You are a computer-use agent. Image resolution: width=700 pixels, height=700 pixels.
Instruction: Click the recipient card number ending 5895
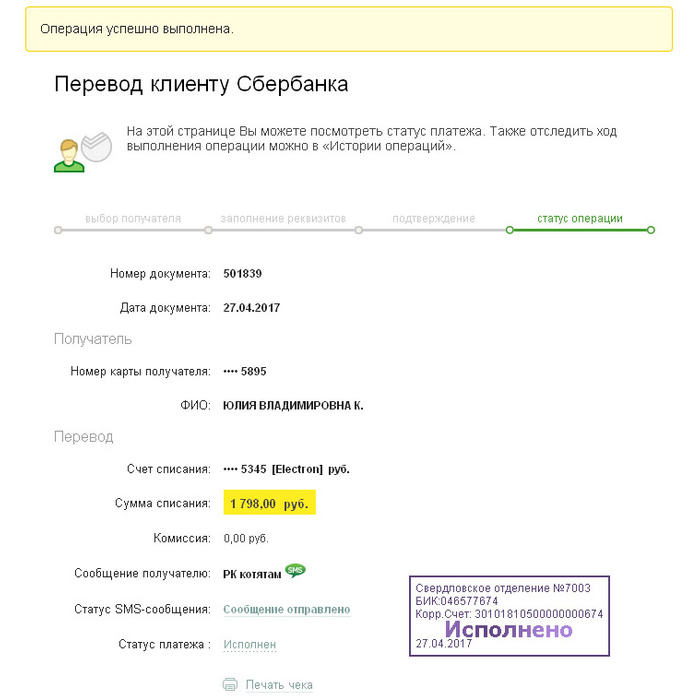(x=245, y=371)
